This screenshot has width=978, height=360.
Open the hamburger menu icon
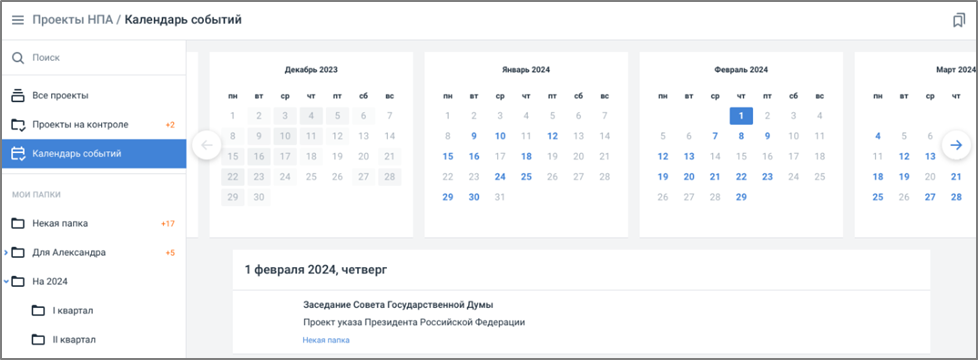point(17,20)
